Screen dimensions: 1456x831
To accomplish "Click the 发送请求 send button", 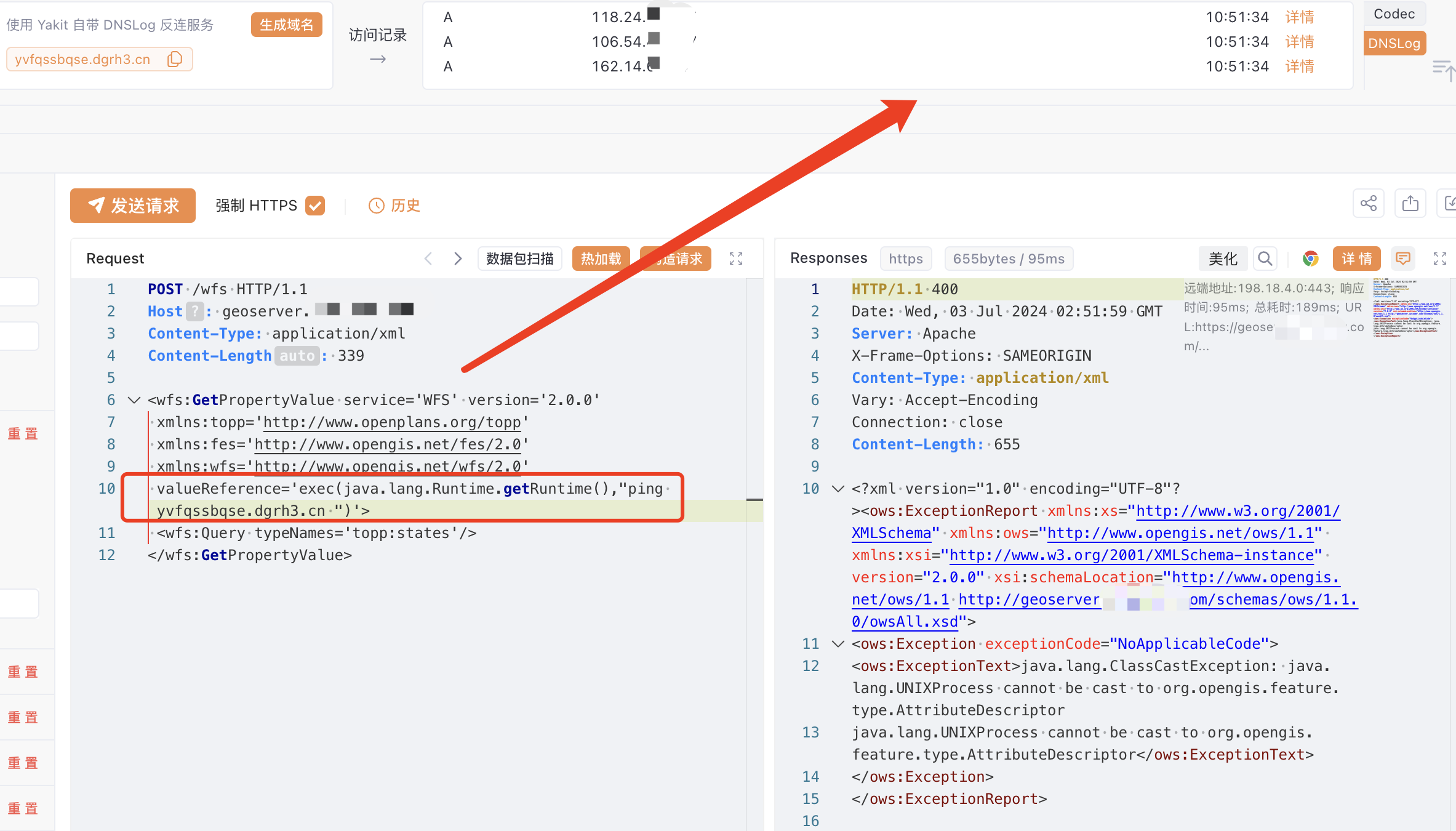I will click(133, 206).
